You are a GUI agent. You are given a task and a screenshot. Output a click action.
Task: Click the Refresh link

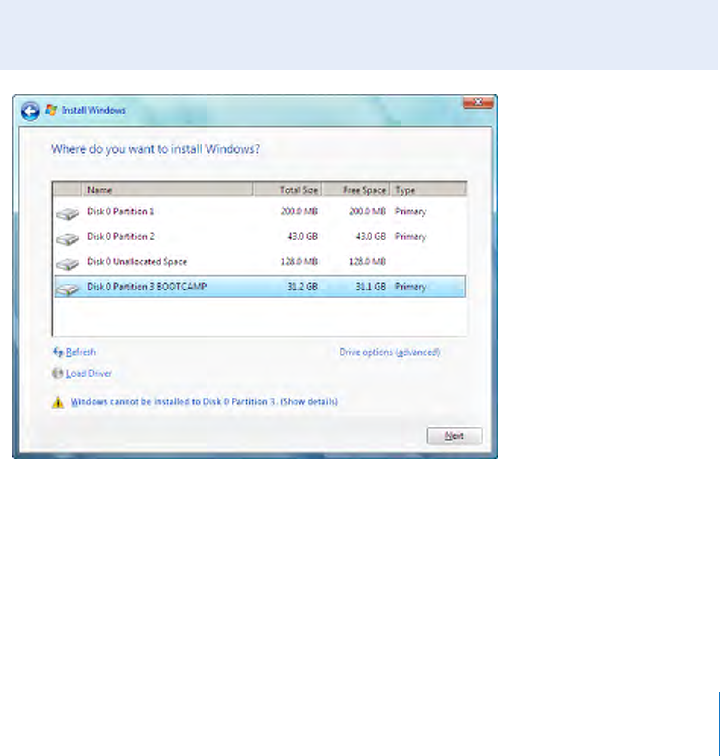pyautogui.click(x=81, y=352)
